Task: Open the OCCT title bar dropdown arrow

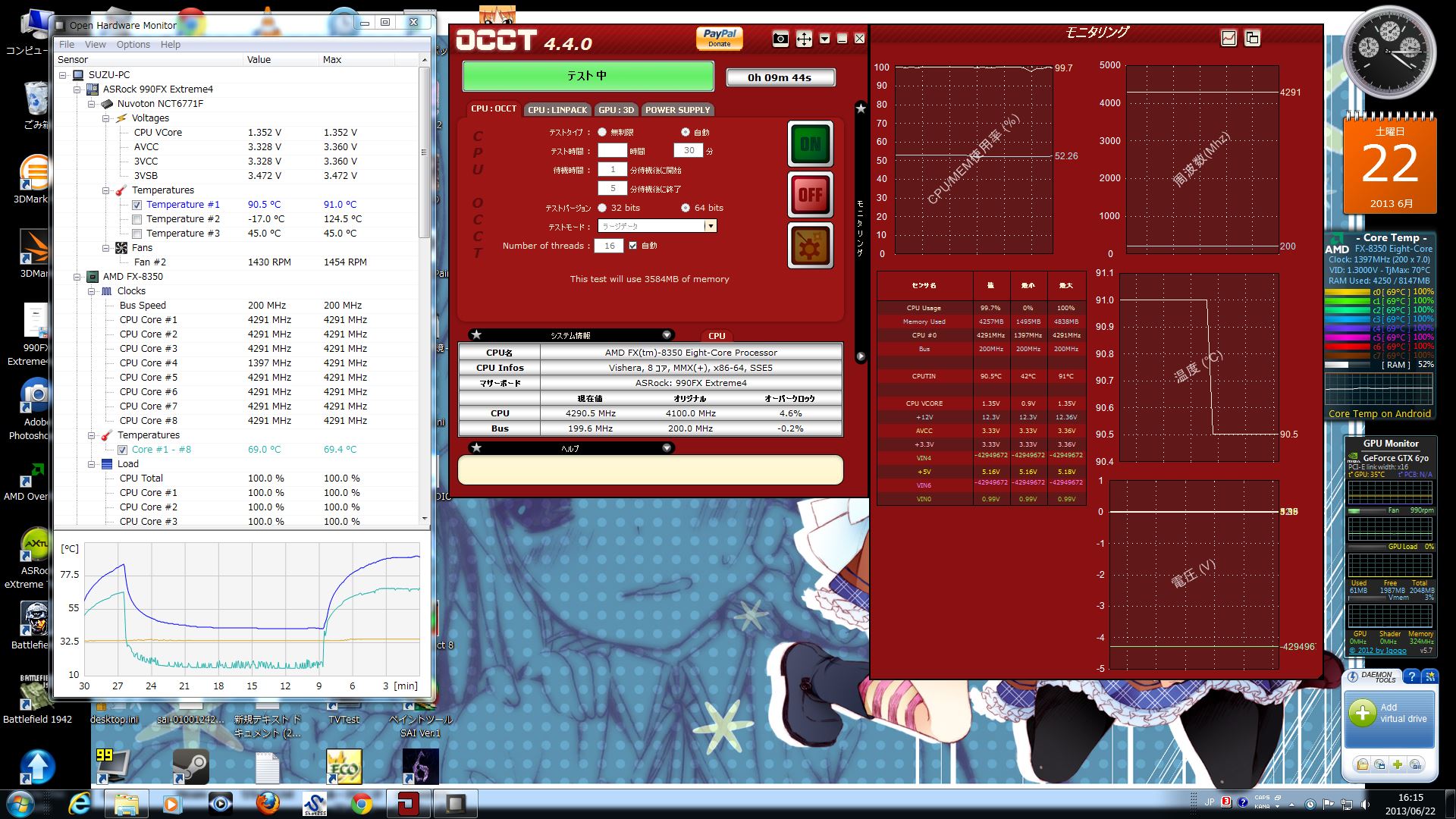Action: click(825, 39)
